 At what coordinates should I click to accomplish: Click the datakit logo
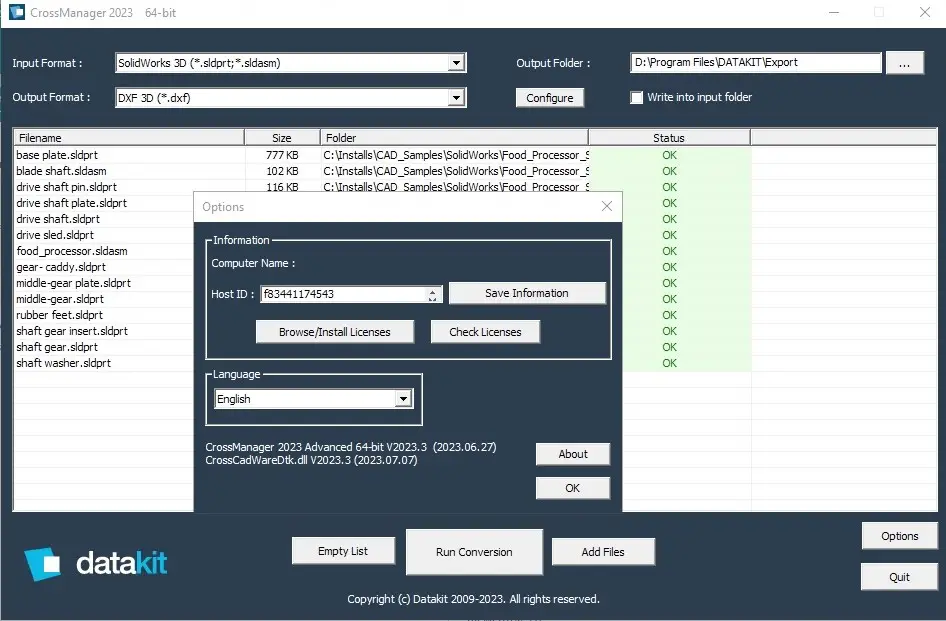pos(95,564)
